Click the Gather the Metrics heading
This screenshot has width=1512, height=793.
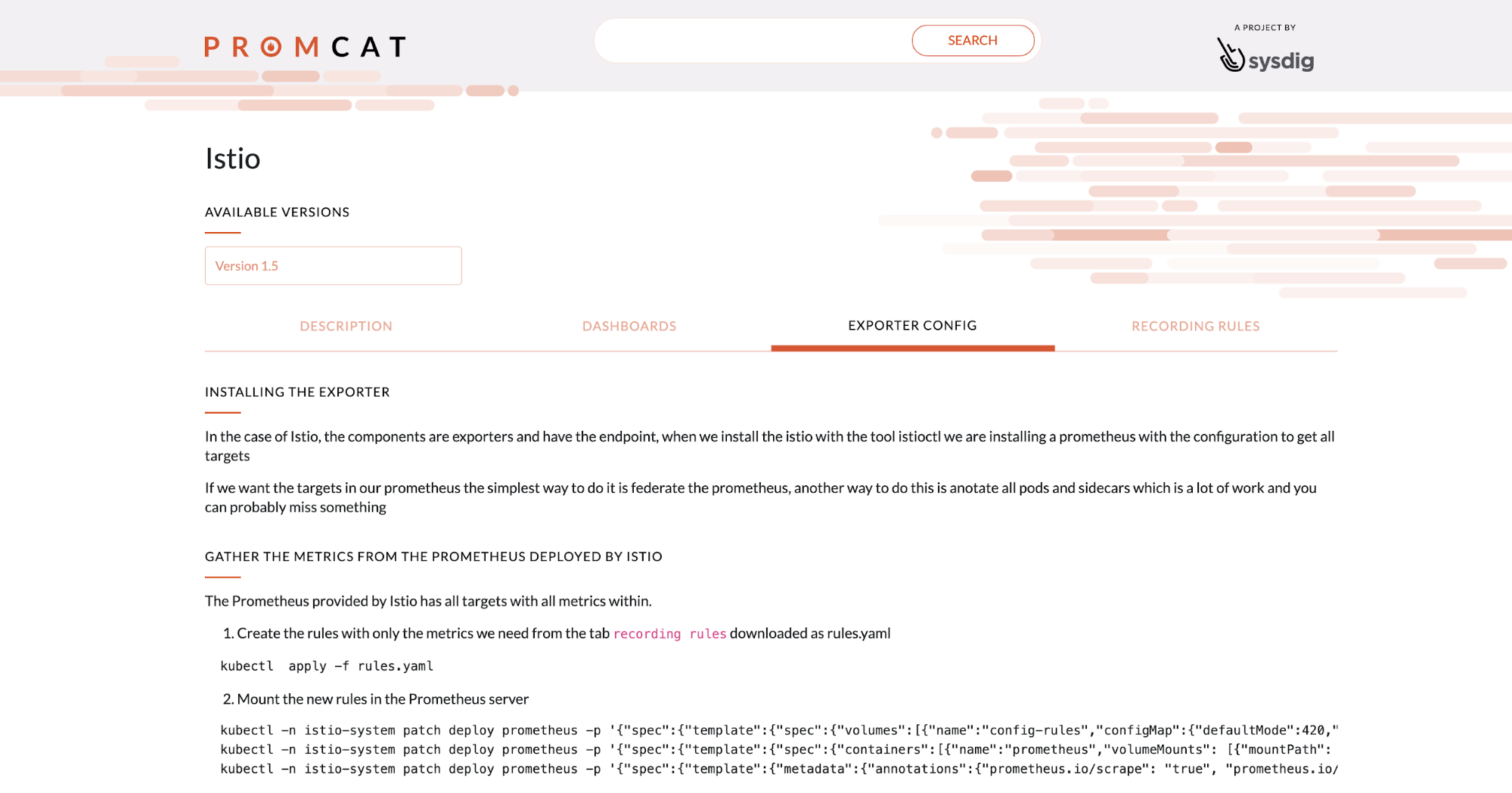pos(433,557)
